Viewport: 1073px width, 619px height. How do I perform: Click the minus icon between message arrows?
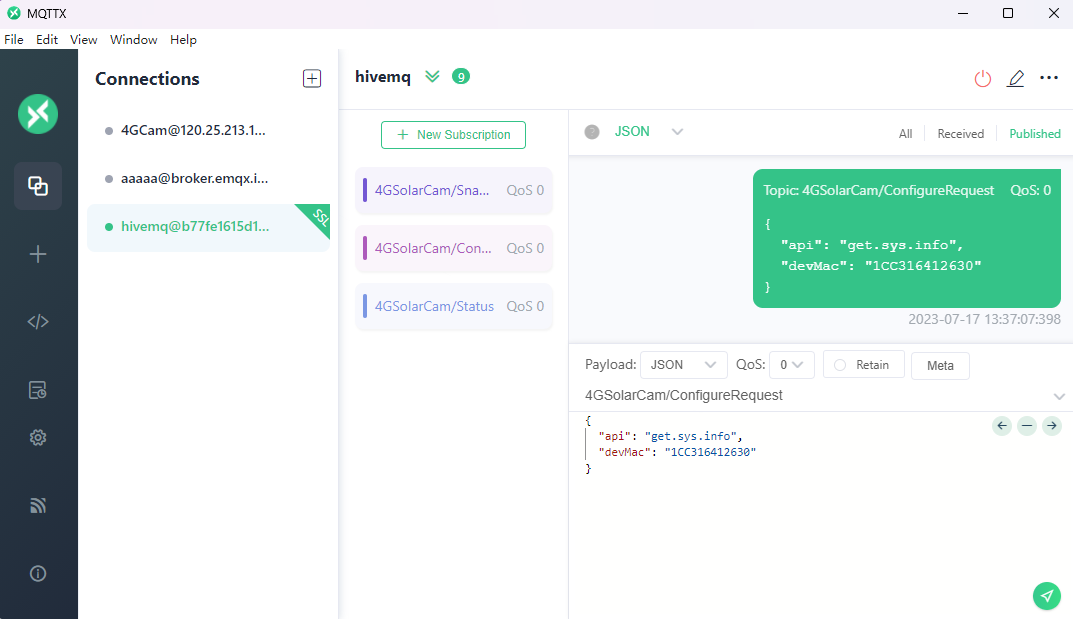click(1027, 425)
